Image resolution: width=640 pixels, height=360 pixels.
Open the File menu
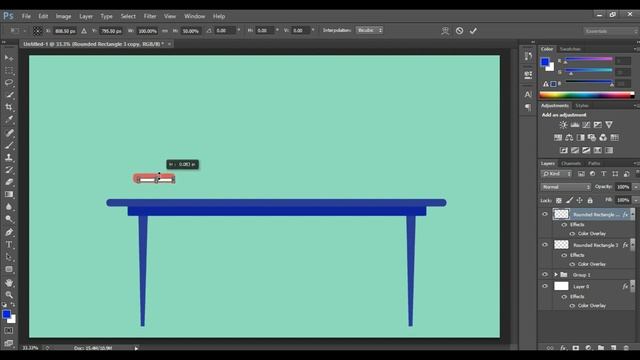(26, 16)
